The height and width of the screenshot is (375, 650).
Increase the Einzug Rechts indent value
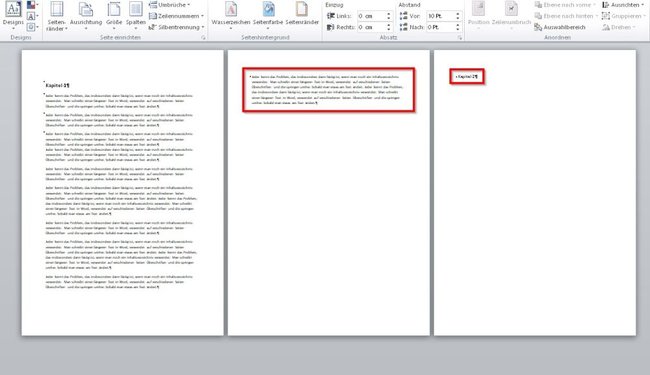388,25
